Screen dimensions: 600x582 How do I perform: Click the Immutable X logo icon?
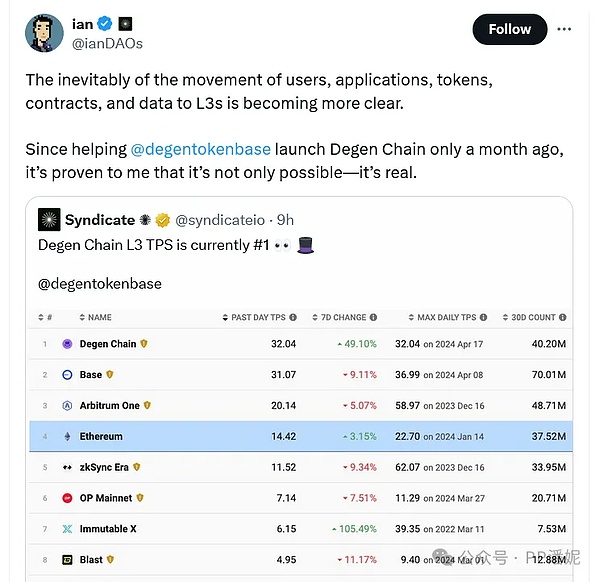pos(68,529)
